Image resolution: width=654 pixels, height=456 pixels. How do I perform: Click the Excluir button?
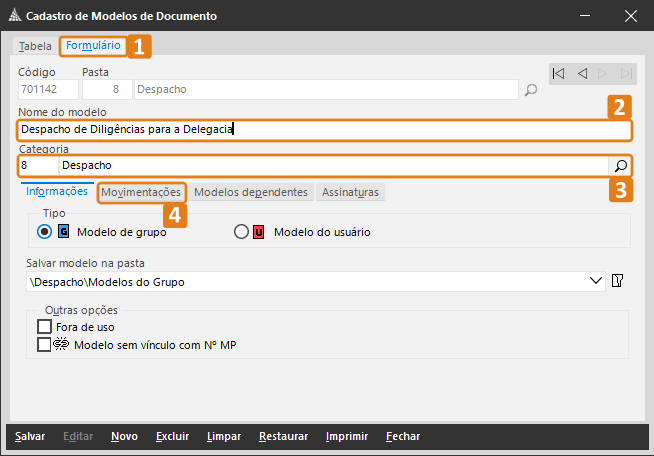pos(172,436)
